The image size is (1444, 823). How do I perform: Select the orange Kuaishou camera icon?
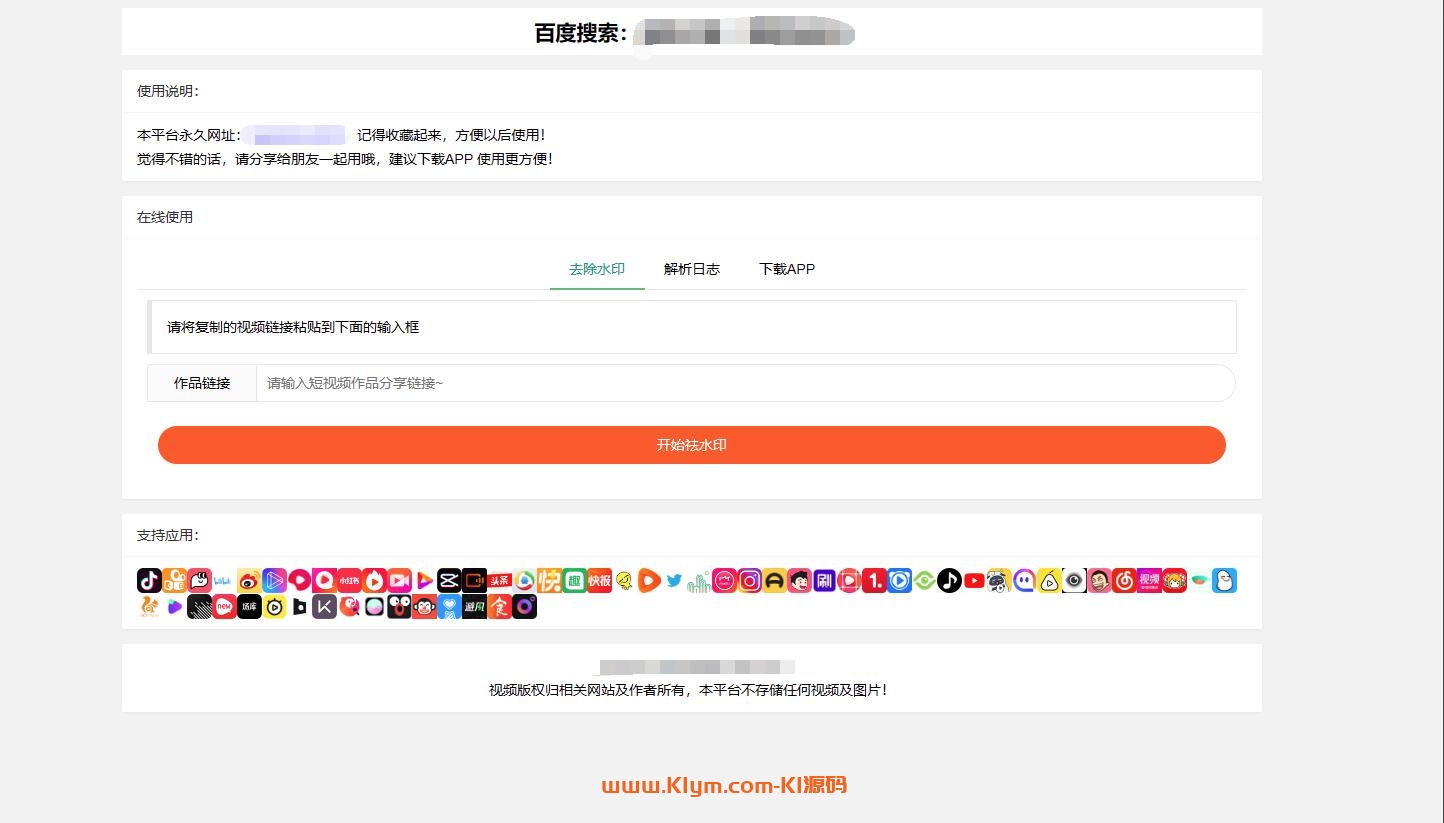tap(174, 581)
